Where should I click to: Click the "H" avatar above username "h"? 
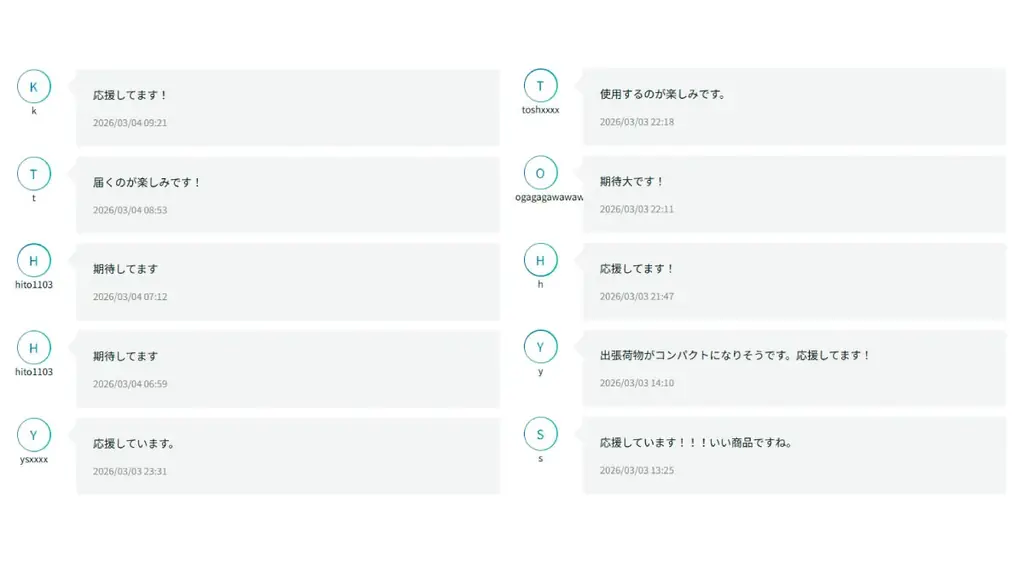click(540, 260)
